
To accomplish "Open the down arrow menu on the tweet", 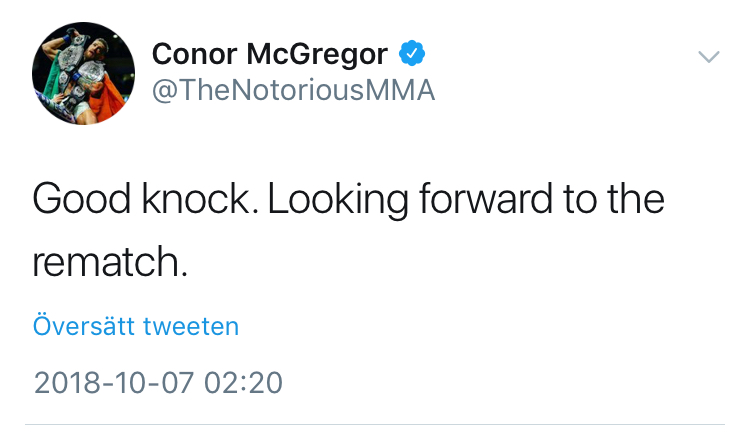I will pos(708,56).
